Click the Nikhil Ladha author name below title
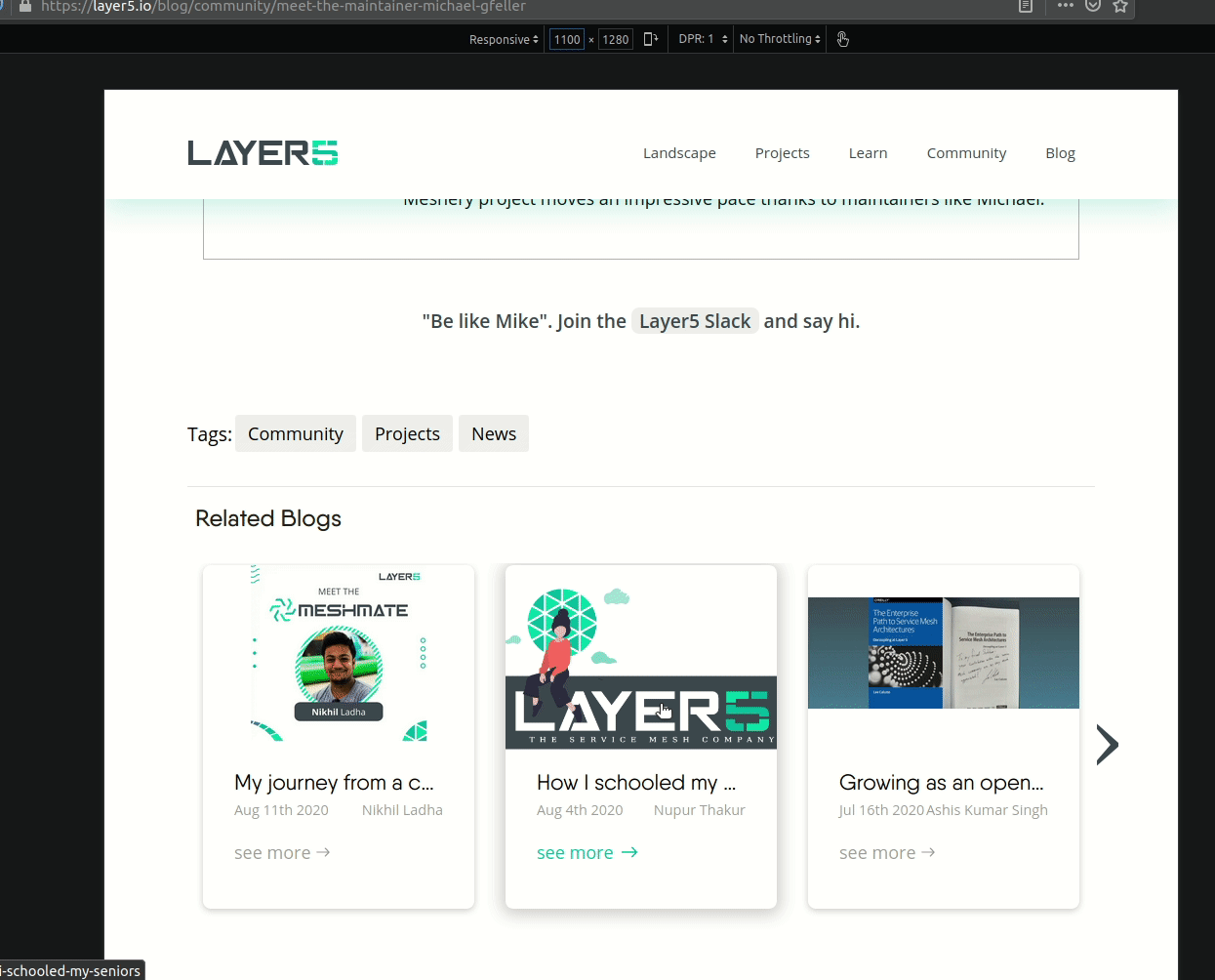 point(402,810)
